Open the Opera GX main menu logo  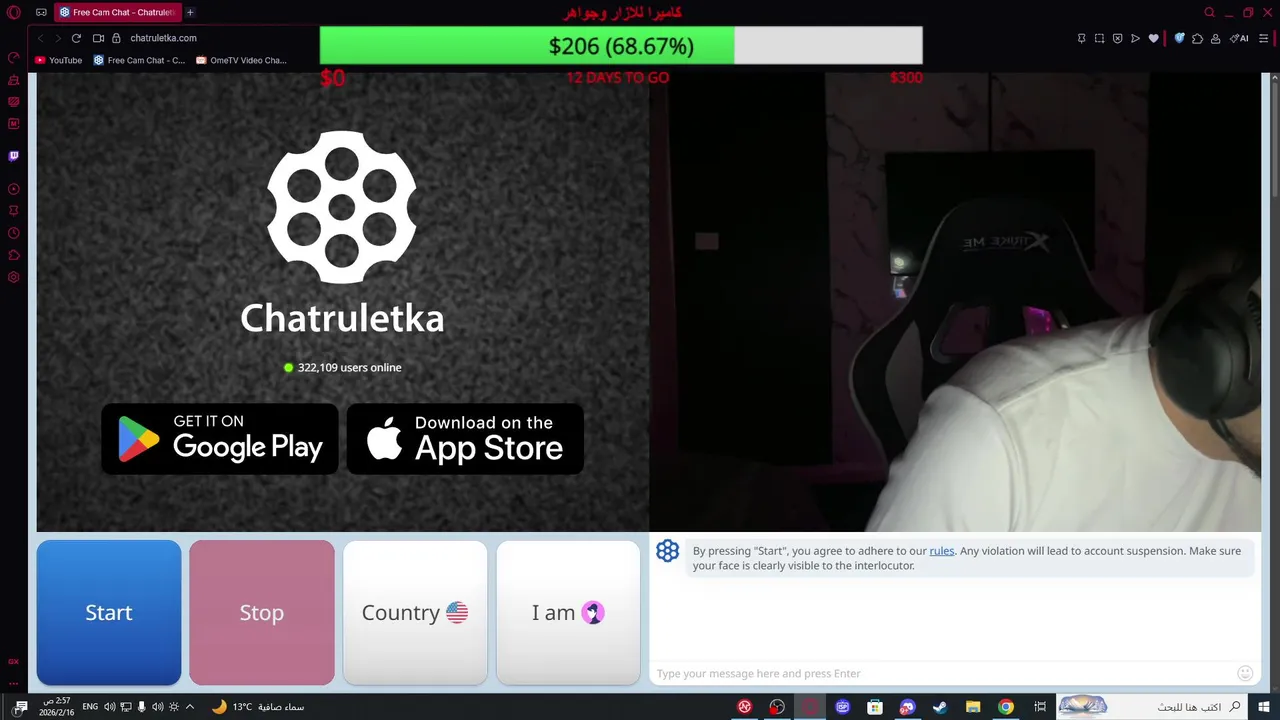tap(14, 12)
